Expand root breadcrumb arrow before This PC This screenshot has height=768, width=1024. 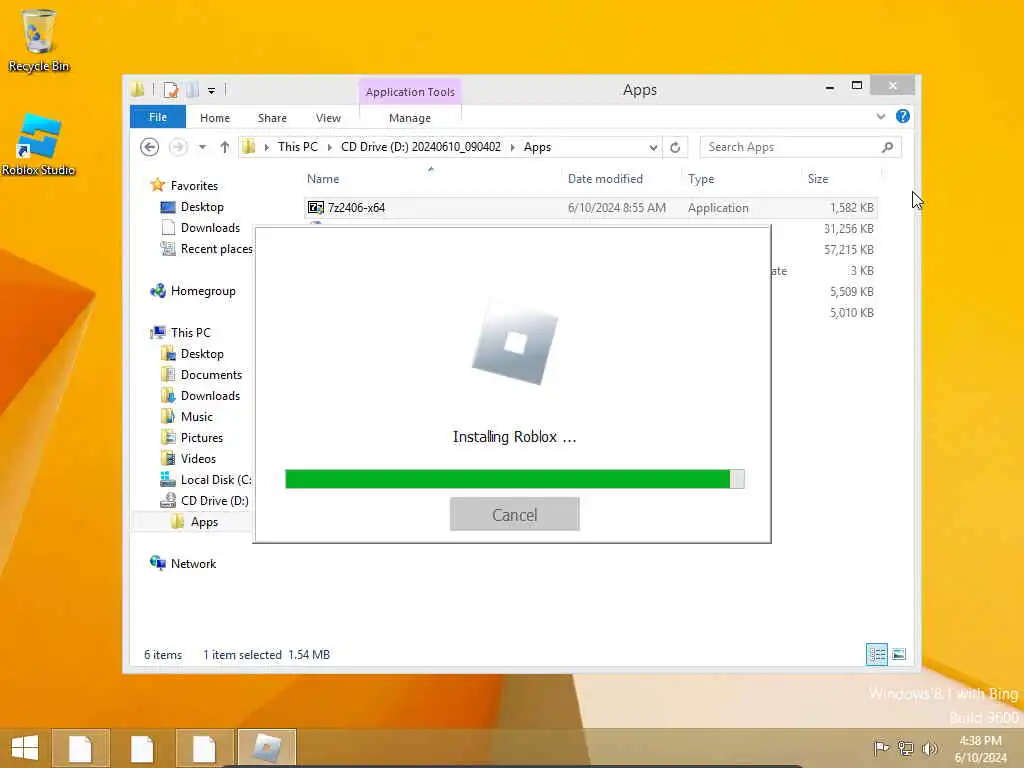266,148
